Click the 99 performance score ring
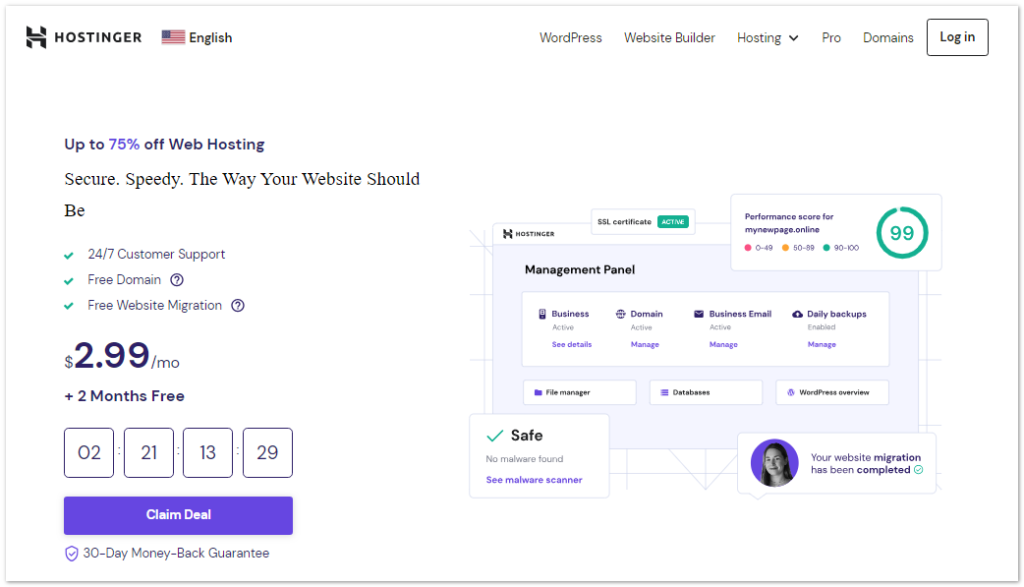The width and height of the screenshot is (1024, 587). [x=902, y=232]
